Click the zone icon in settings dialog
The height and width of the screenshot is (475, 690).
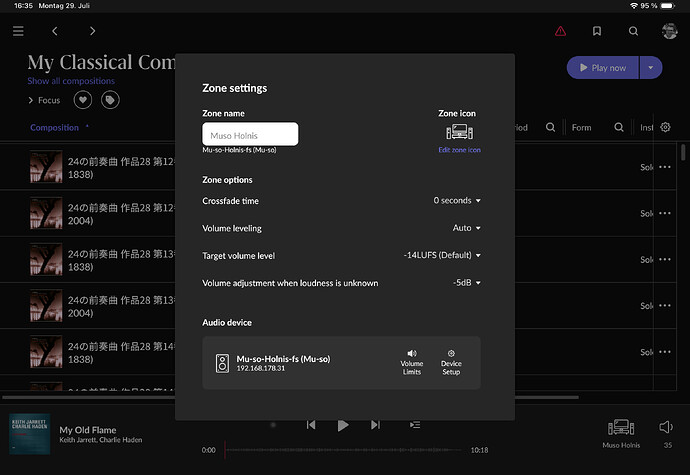pyautogui.click(x=459, y=132)
